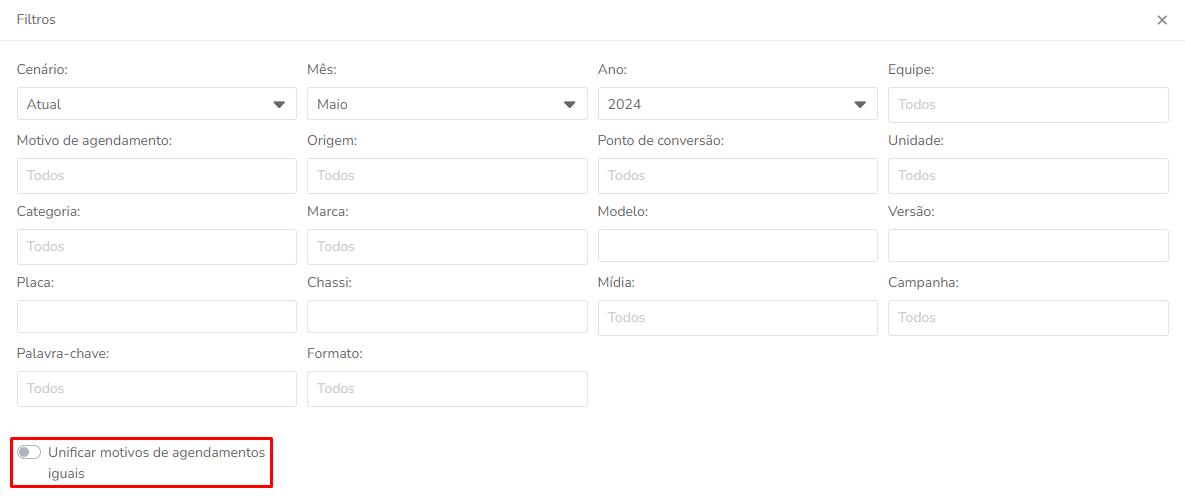
Task: Focus the Palavra-chave filter field
Action: click(x=156, y=389)
